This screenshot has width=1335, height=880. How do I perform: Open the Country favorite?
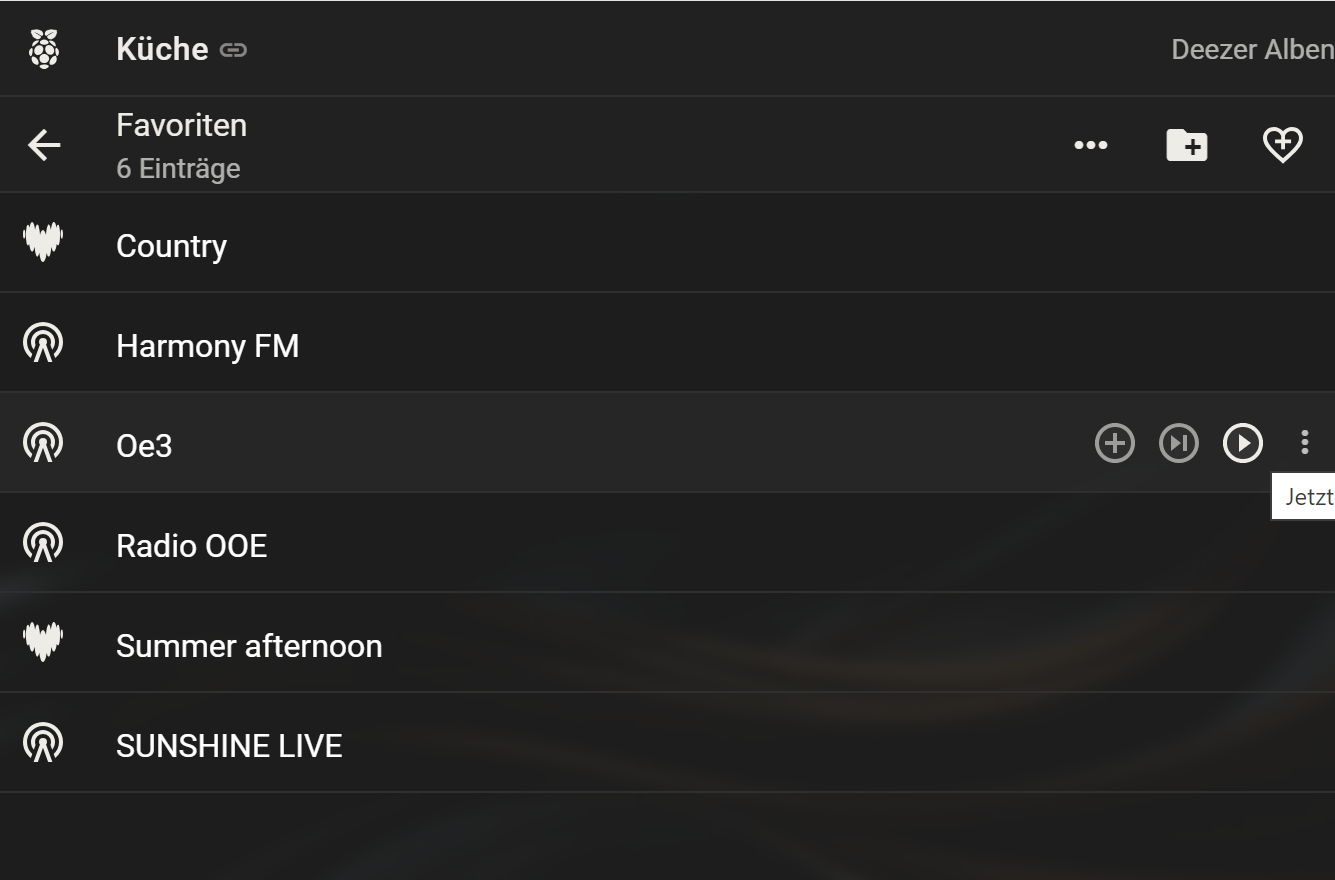click(172, 246)
